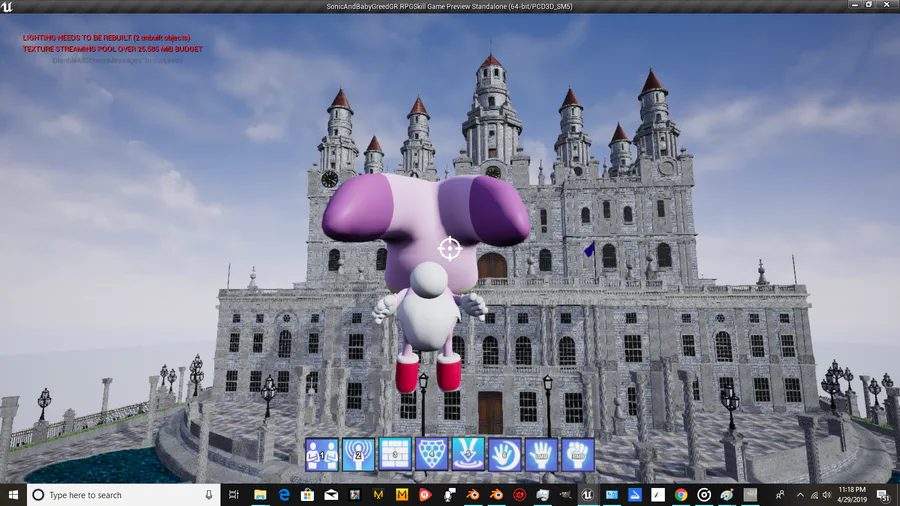The width and height of the screenshot is (900, 506).
Task: Open the Action Center notifications
Action: tap(883, 495)
